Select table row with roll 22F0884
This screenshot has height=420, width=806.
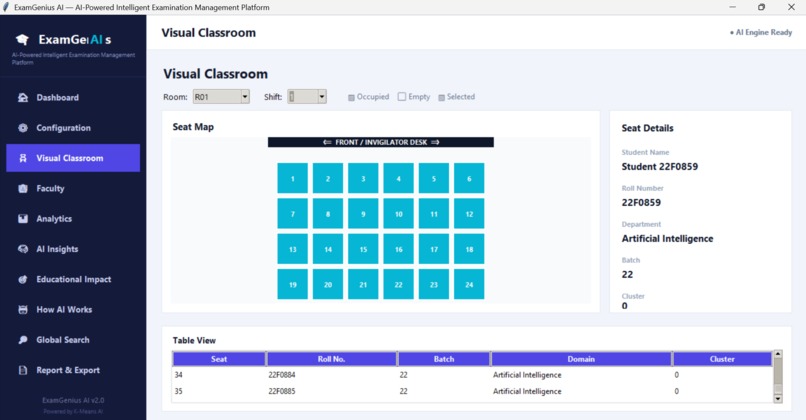click(472, 375)
